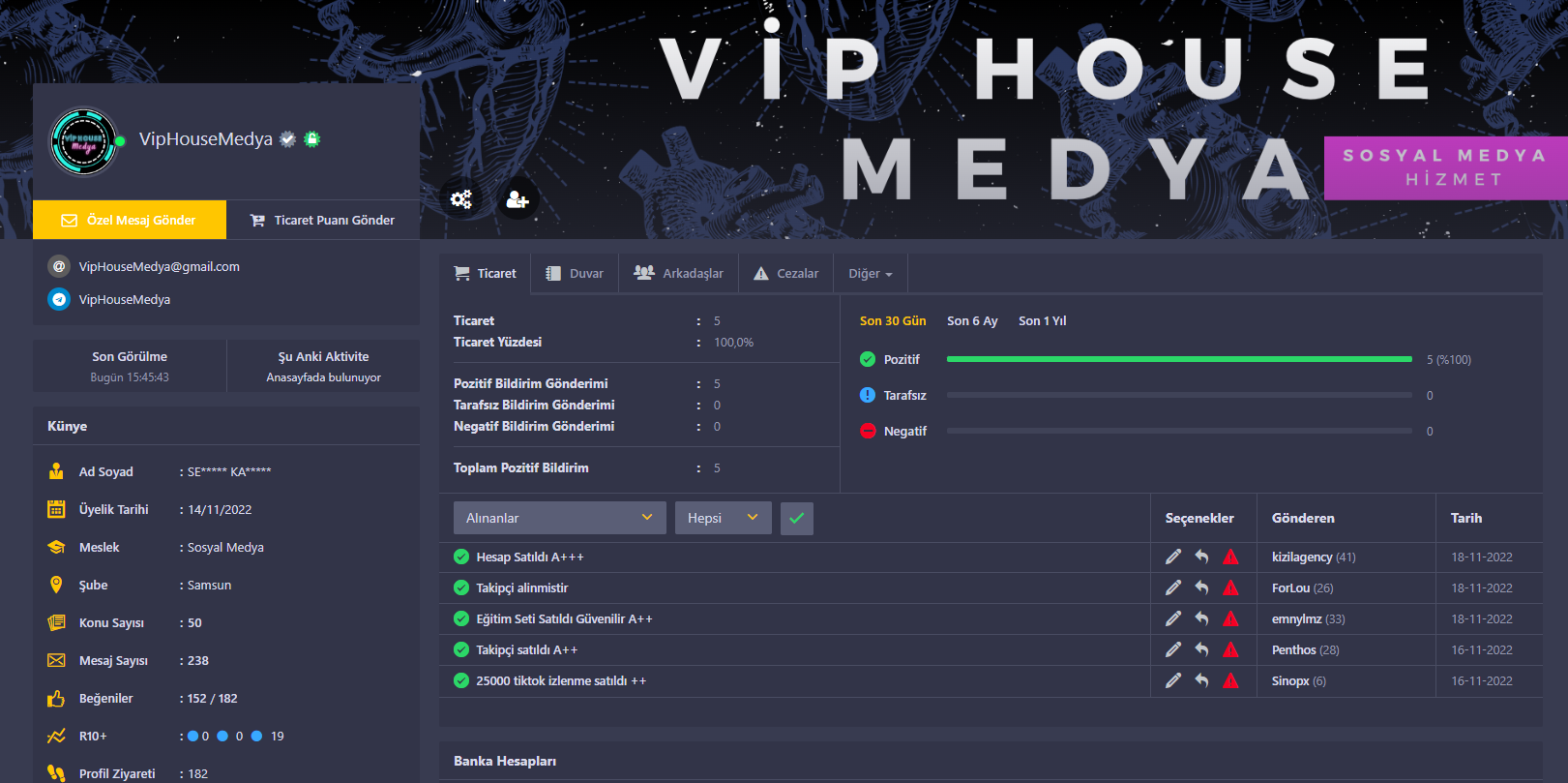Open the Alınanlar dropdown
Screen dimensions: 1568x783
(560, 518)
